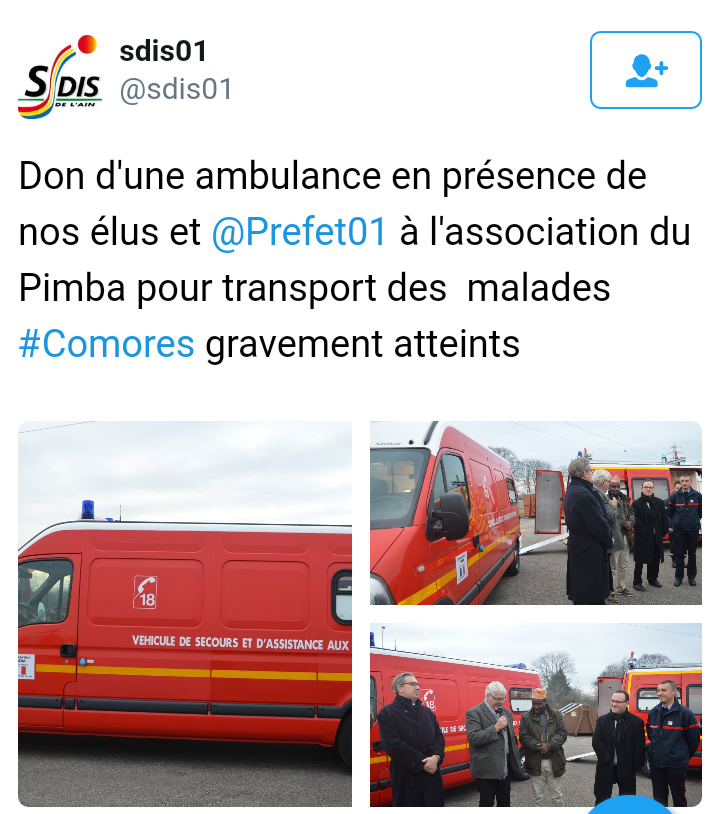Open the top-right photo with van mirror
This screenshot has width=720, height=814.
536,513
